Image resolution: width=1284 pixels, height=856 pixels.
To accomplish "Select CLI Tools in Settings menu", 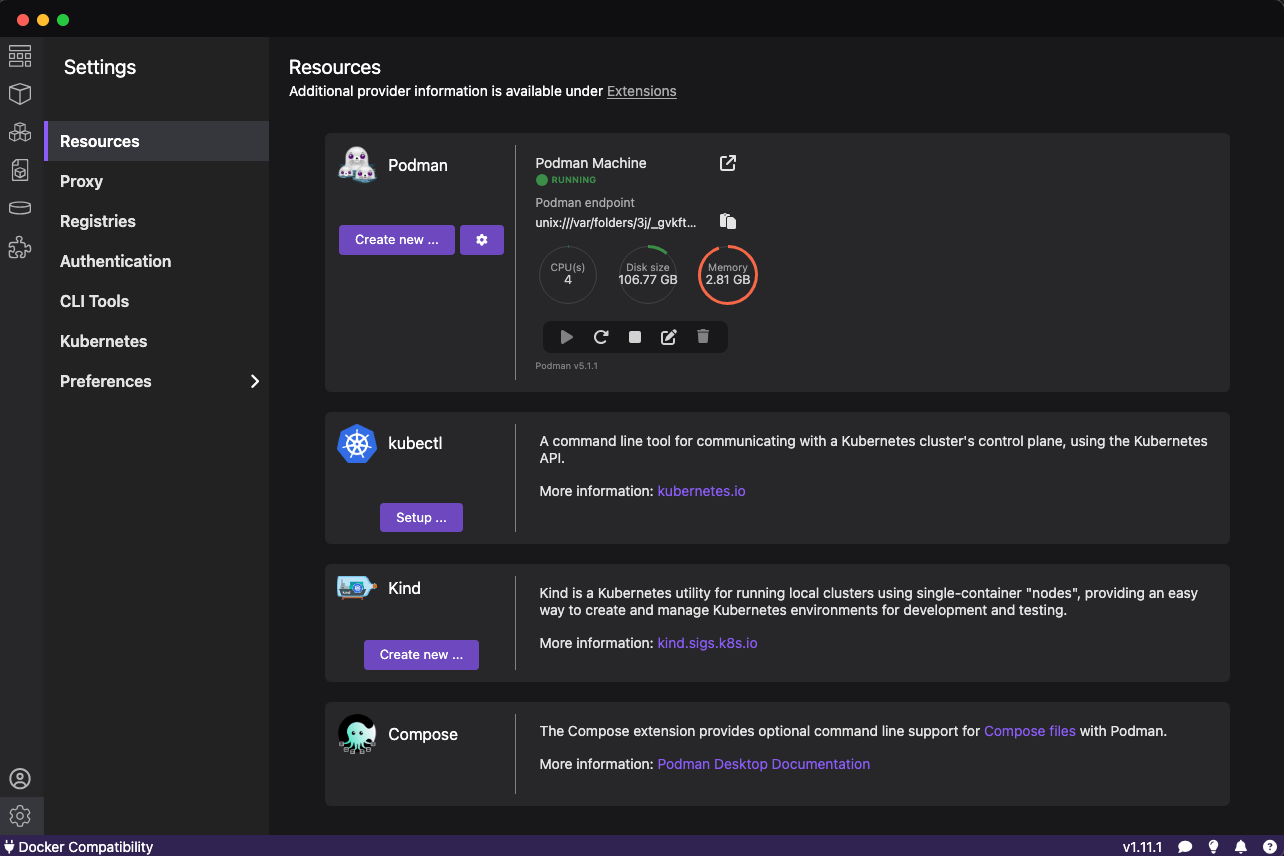I will point(157,301).
